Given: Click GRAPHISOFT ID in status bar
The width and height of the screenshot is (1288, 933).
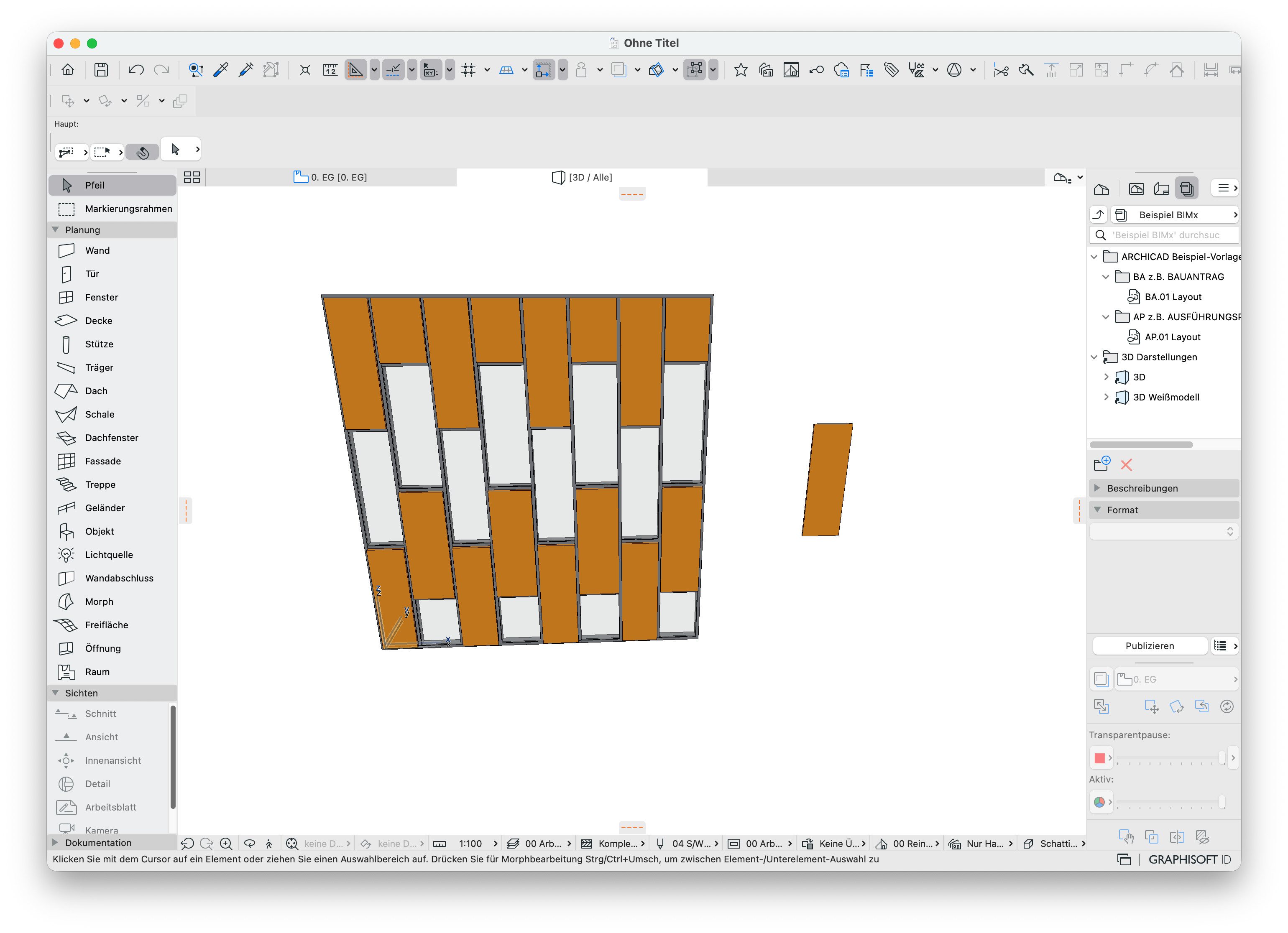Looking at the screenshot, I should click(1189, 859).
